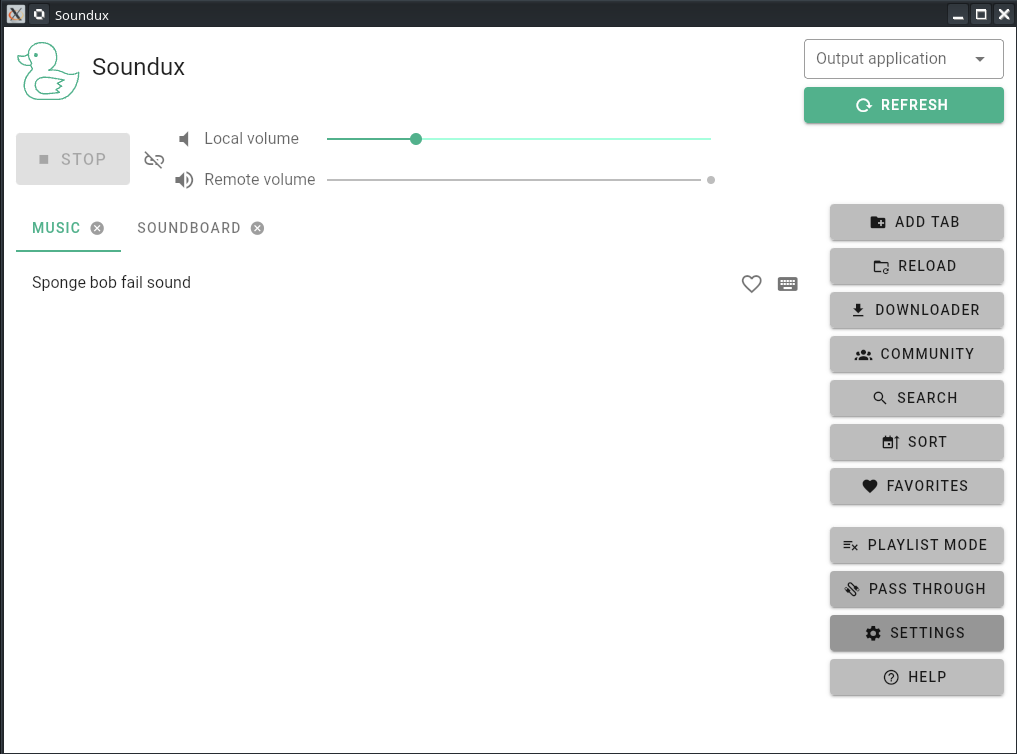The width and height of the screenshot is (1017, 754).
Task: Favorite the Sponge bob fail sound
Action: [751, 283]
